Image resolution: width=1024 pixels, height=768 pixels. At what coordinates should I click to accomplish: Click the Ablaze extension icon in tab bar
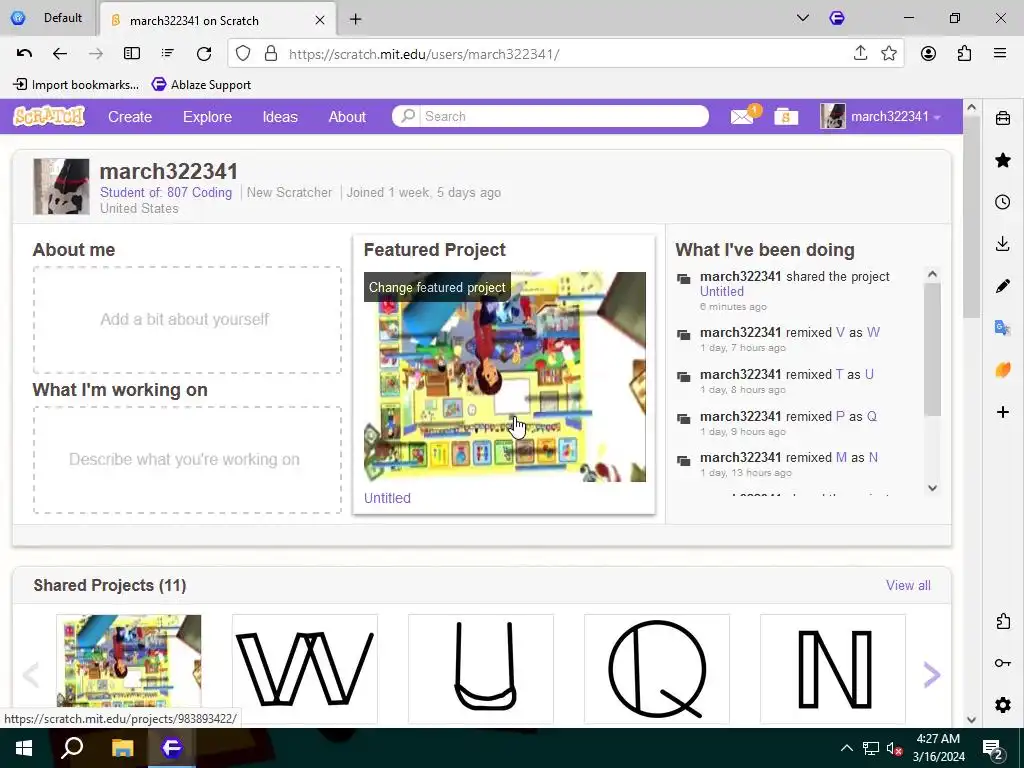click(x=837, y=18)
